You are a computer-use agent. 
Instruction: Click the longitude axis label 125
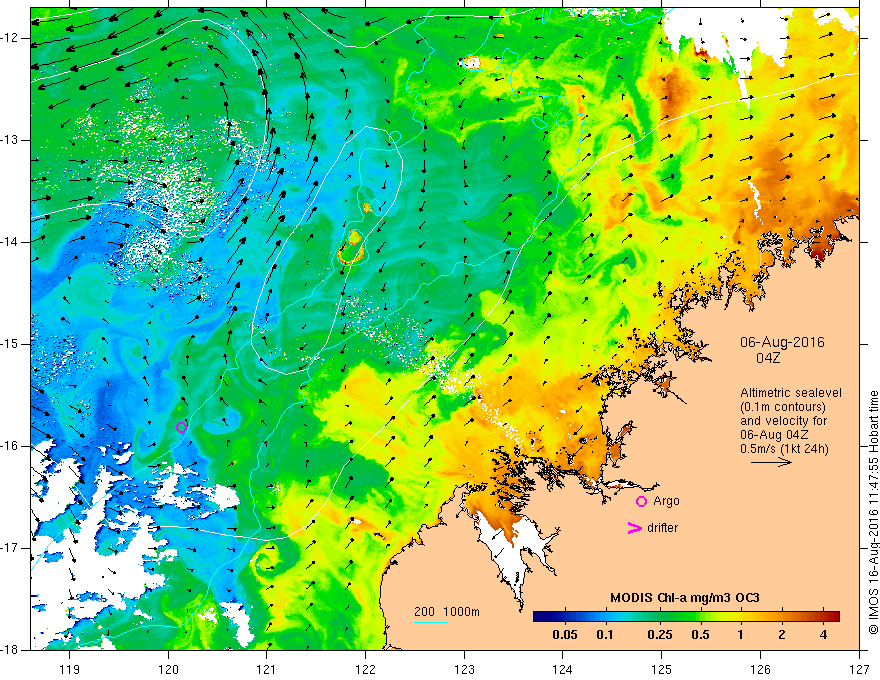tap(662, 669)
